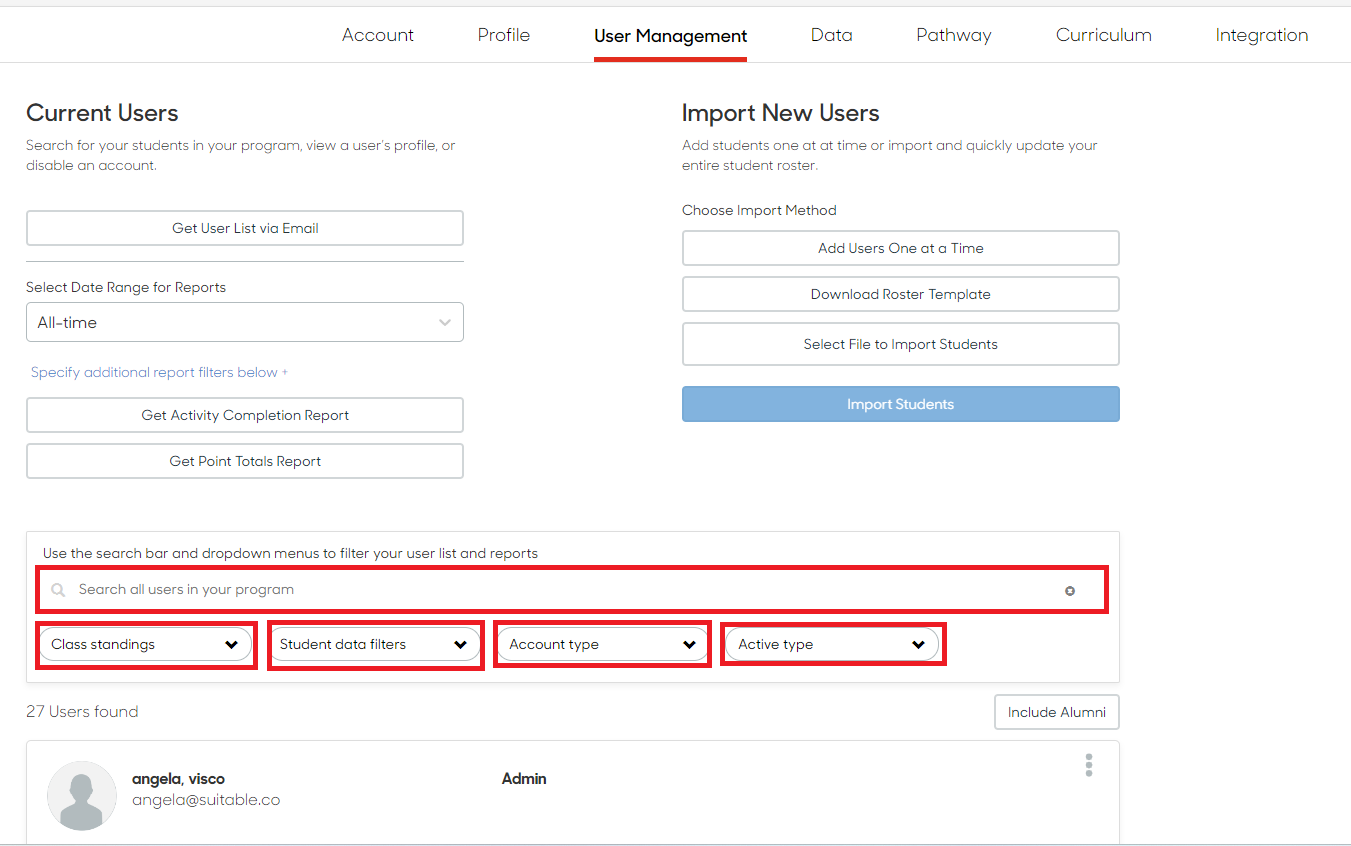Expand the All-time date range dropdown
Screen dimensions: 1351x846
245,322
